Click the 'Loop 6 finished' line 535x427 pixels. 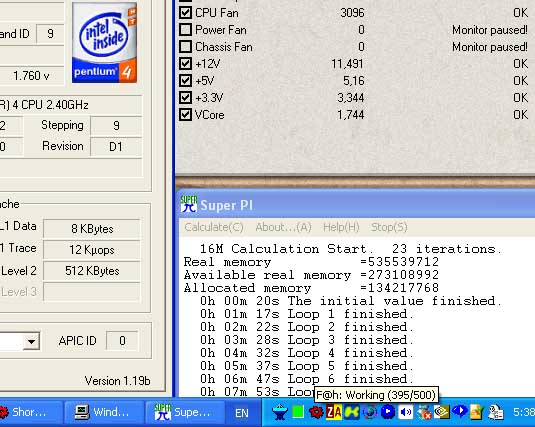[x=307, y=379]
